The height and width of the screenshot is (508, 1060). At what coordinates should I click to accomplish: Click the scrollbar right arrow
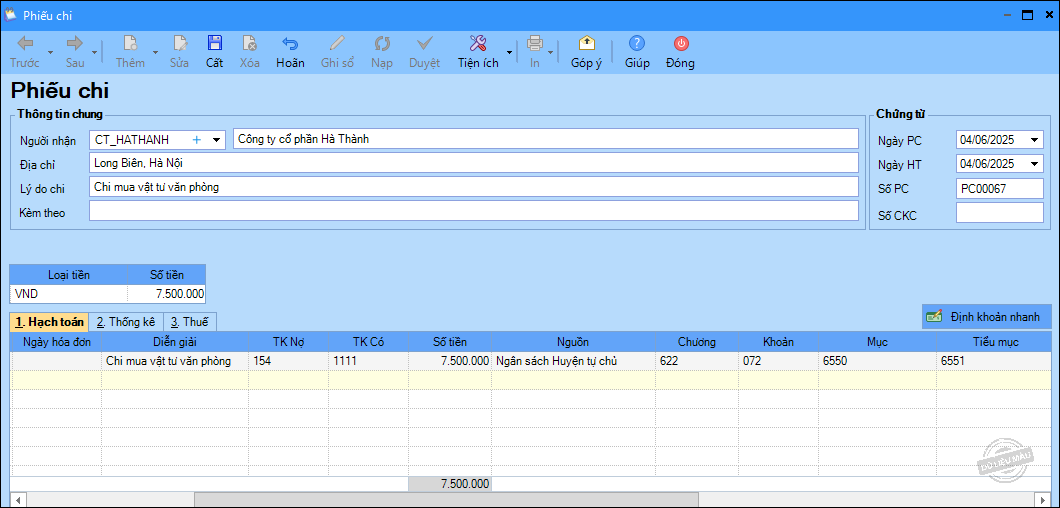[x=1044, y=500]
